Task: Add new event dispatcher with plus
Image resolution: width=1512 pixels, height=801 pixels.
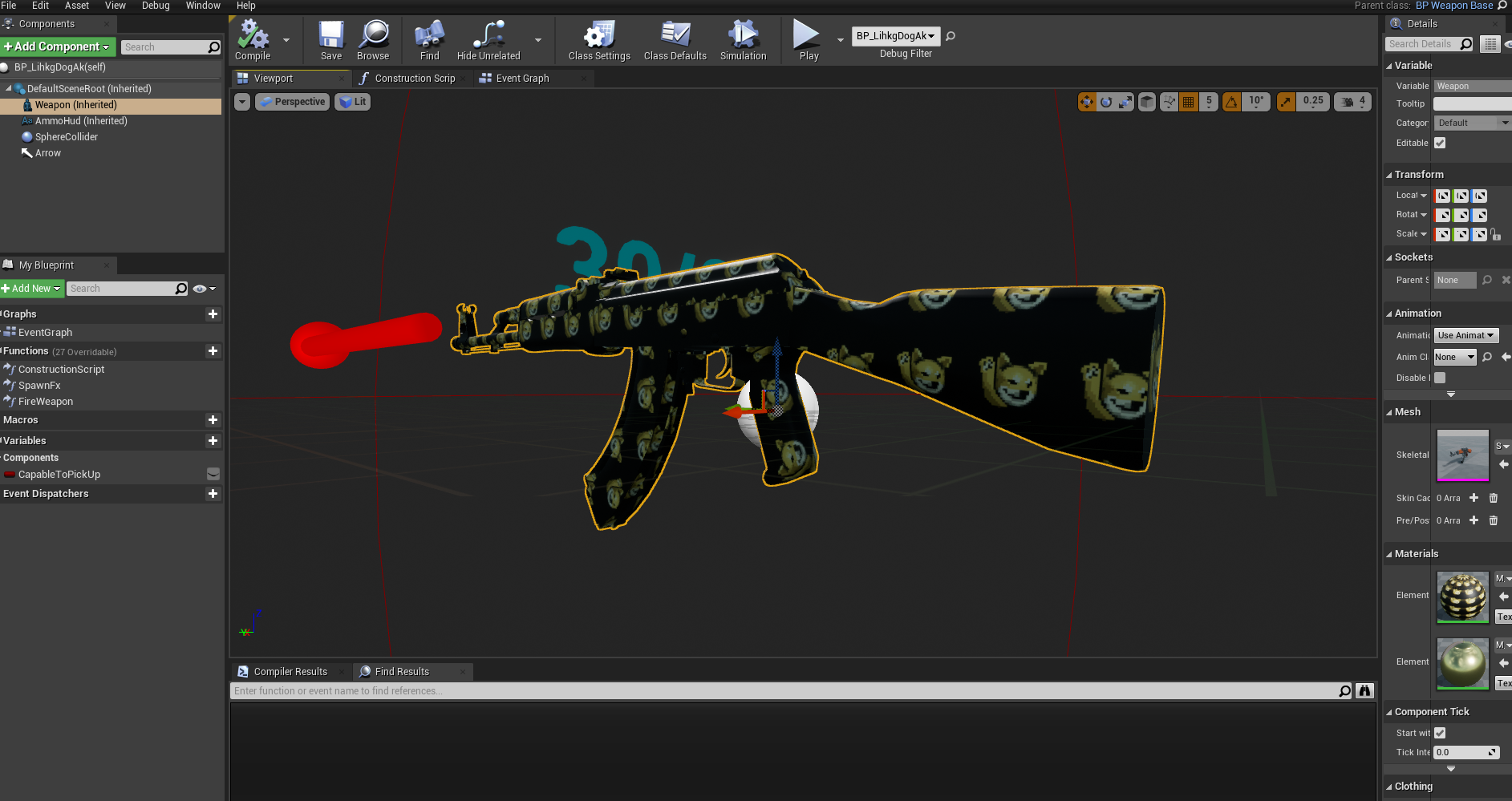Action: 213,494
